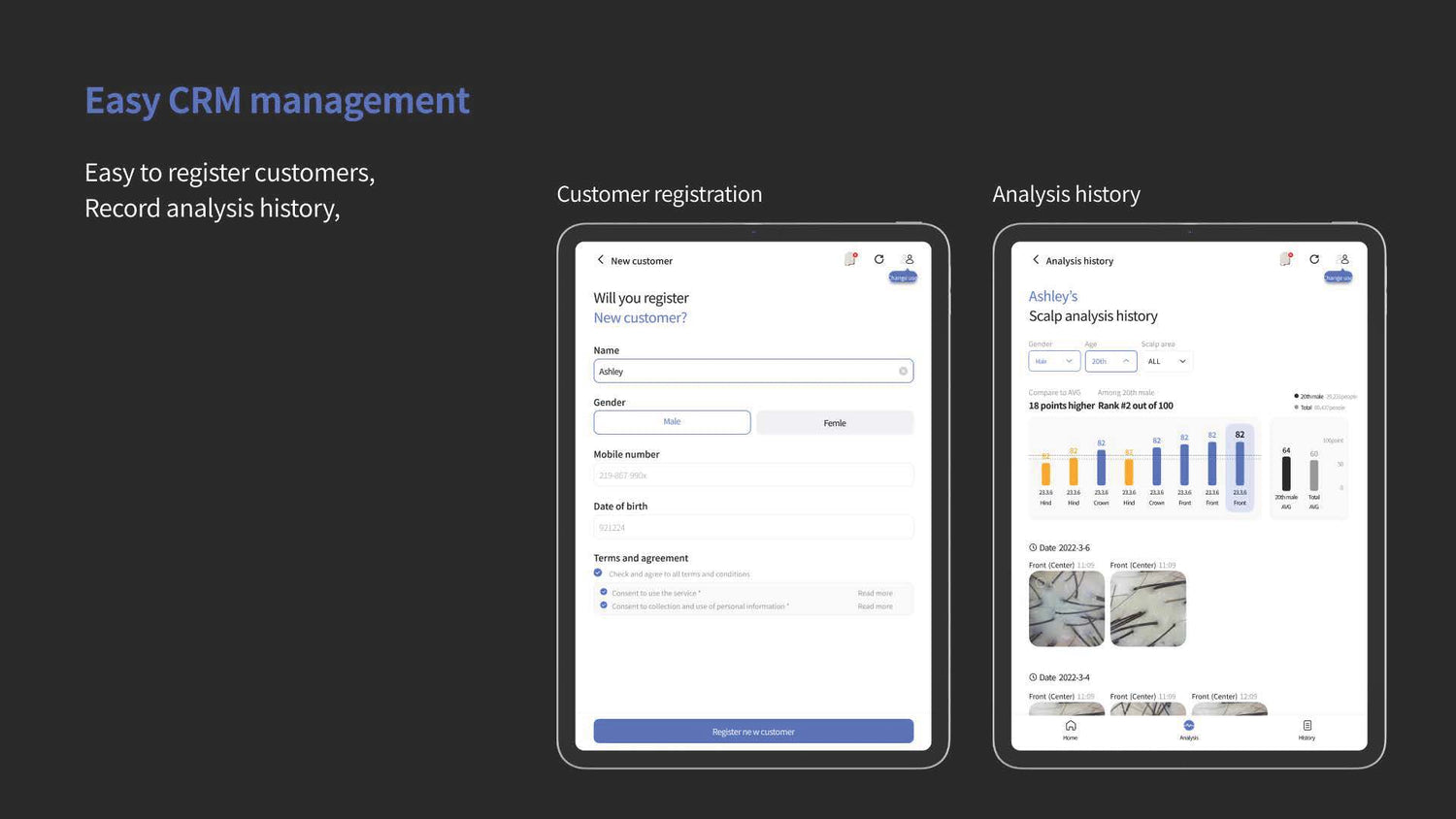Screen dimensions: 1456x819
Task: Uncheck 'Consent to use the service' checkbox
Action: 604,592
